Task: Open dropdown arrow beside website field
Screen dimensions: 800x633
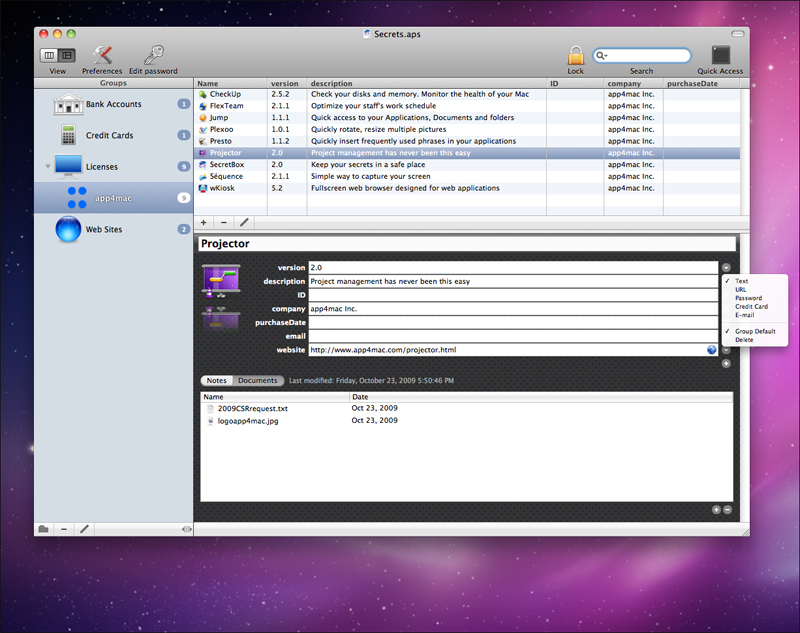Action: (726, 350)
